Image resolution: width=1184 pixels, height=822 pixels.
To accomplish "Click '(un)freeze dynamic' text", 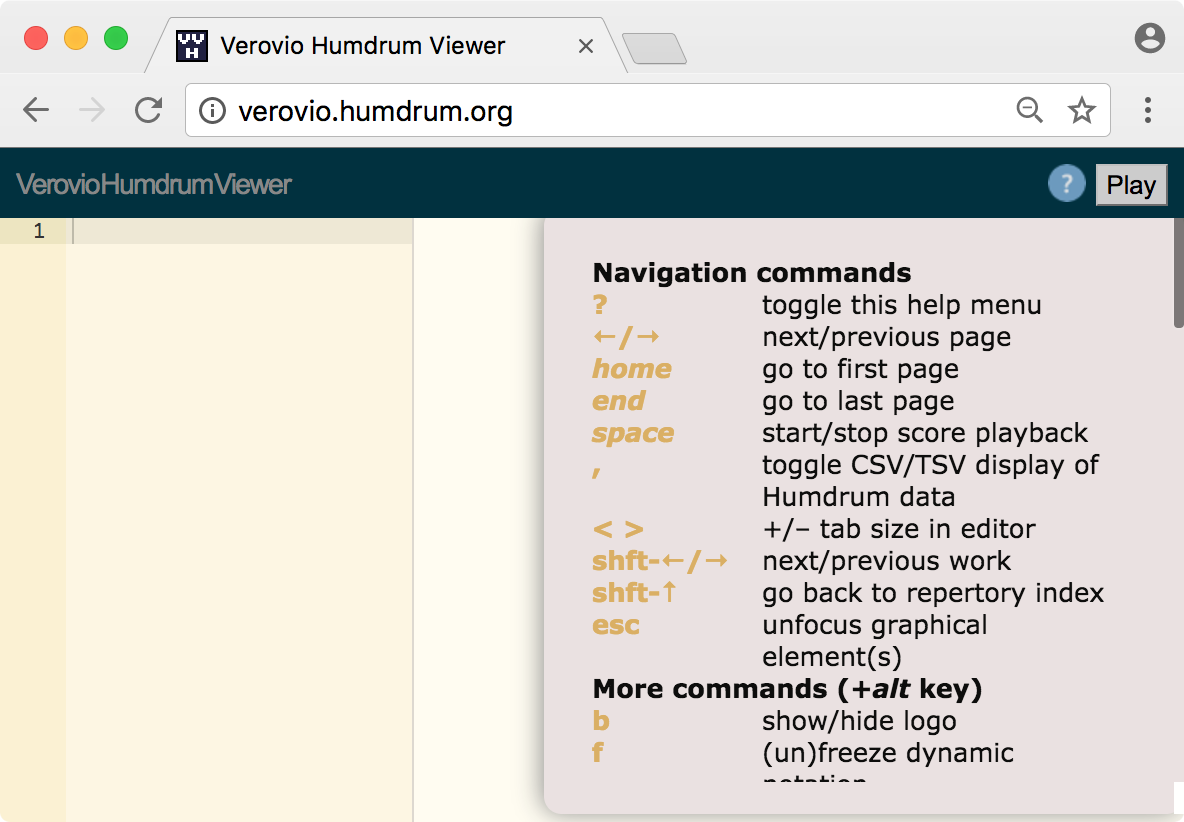I will click(x=888, y=753).
